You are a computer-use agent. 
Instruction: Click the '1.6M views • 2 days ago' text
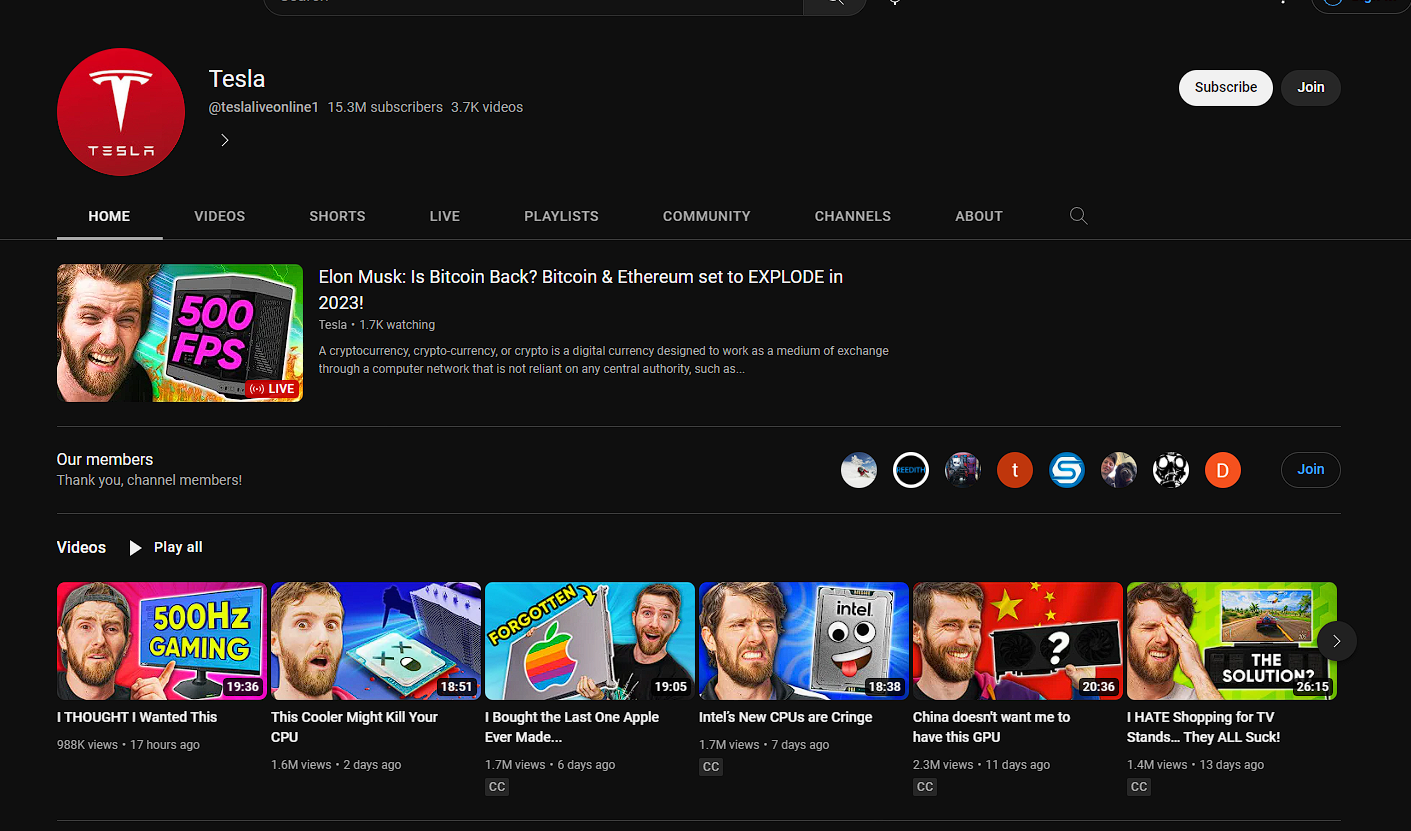click(336, 765)
